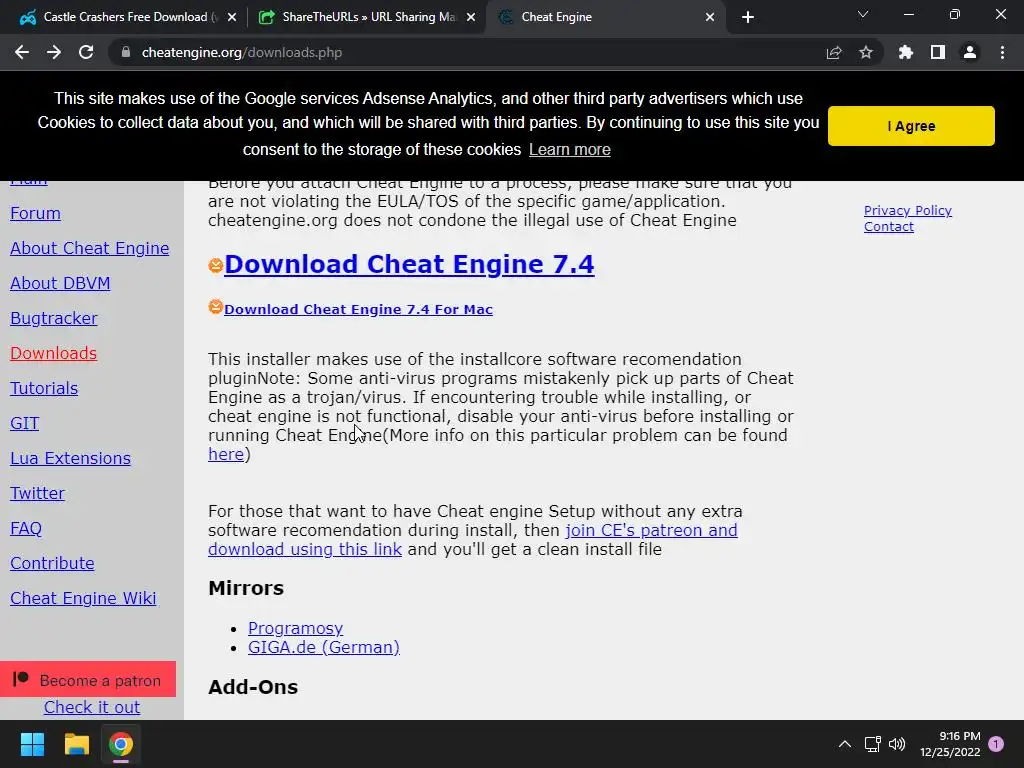
Task: Close the Cheat Engine tab
Action: 710,17
